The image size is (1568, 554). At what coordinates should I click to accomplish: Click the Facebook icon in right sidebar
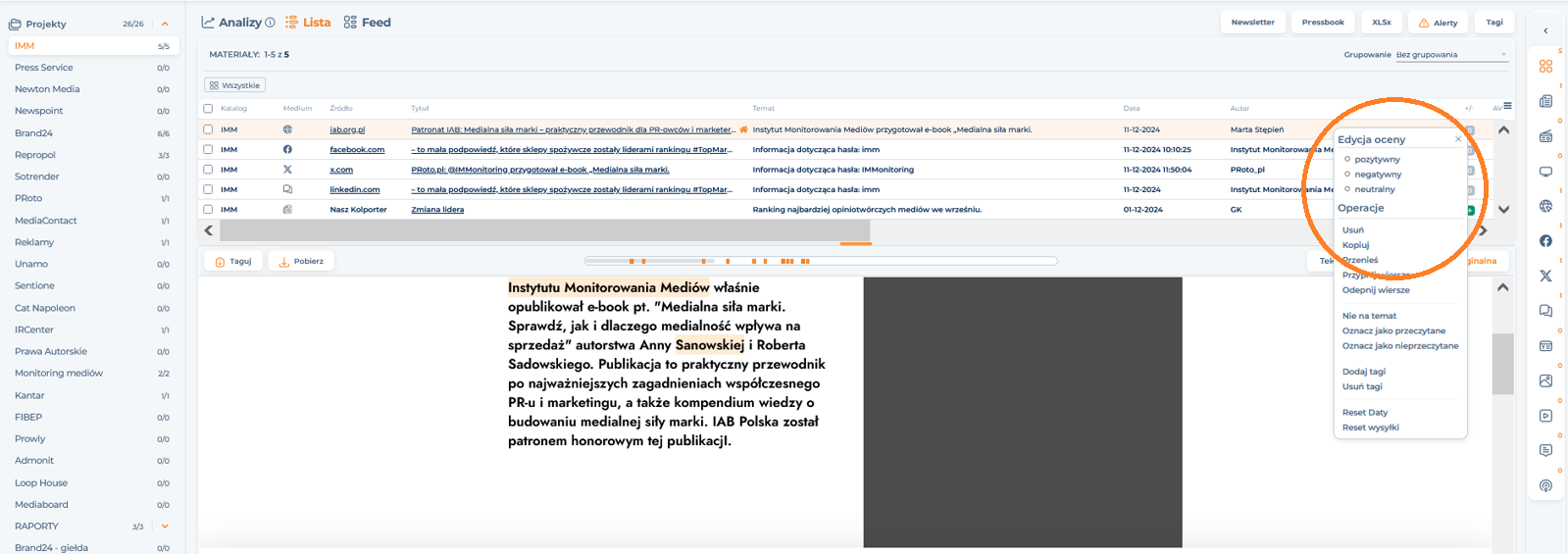click(x=1545, y=240)
